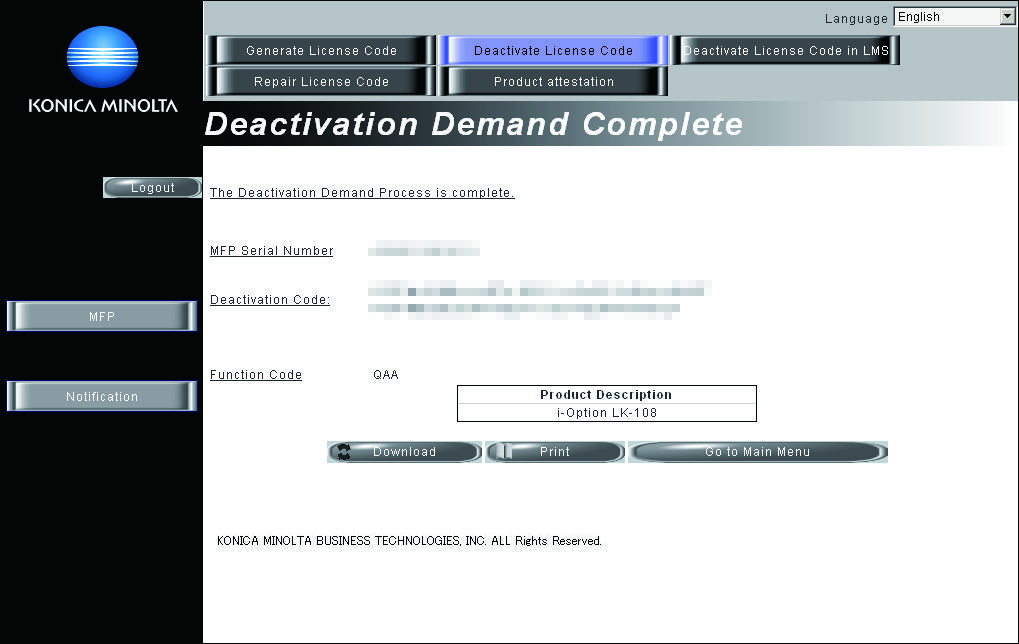Log out using the Logout button
1019x644 pixels.
[152, 188]
